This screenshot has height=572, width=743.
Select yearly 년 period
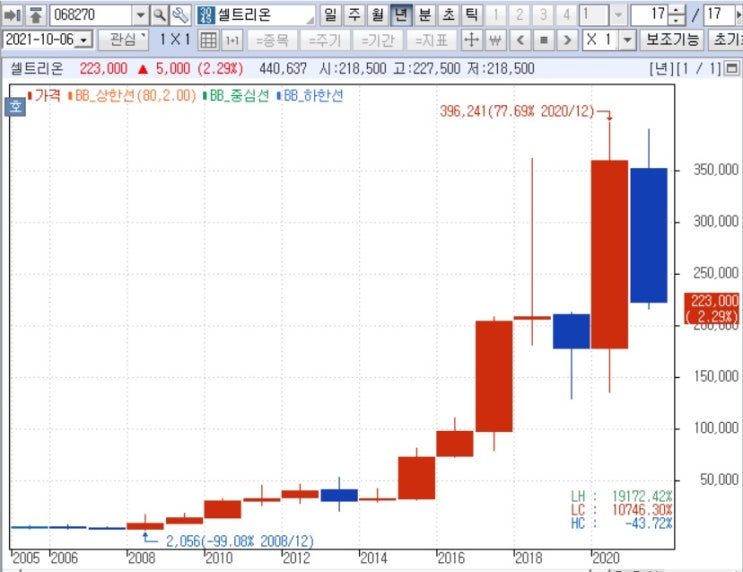[x=401, y=15]
